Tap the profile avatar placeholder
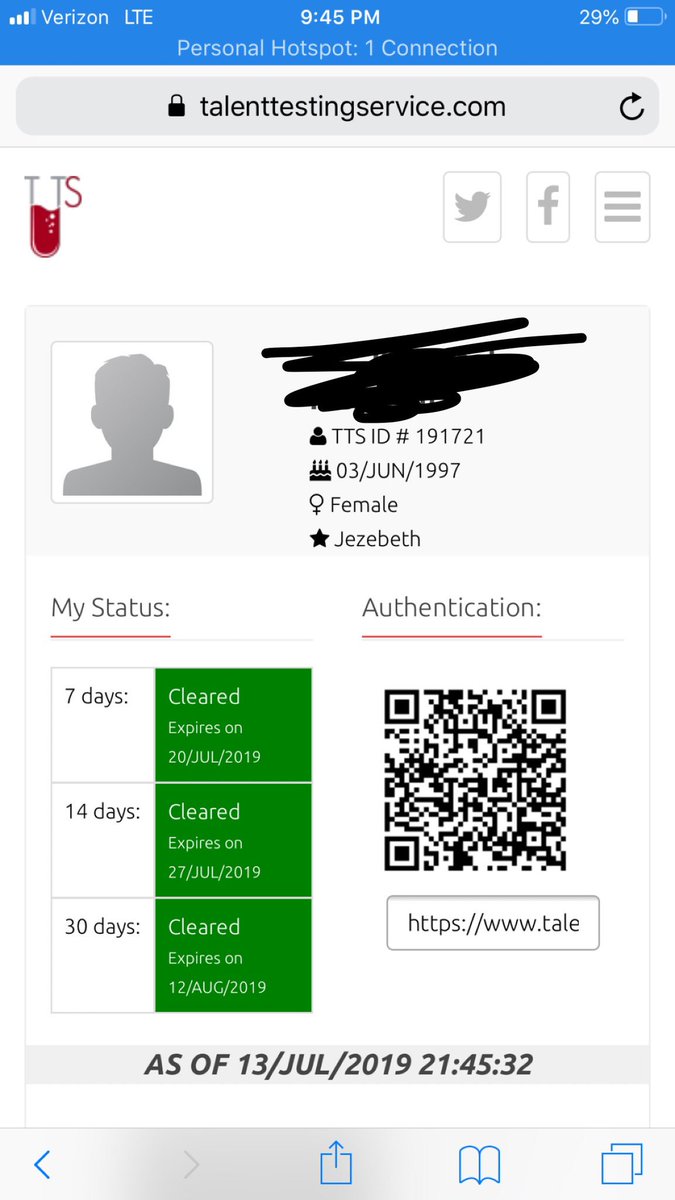675x1200 pixels. tap(132, 422)
